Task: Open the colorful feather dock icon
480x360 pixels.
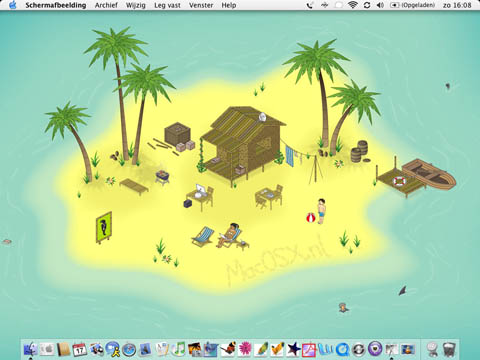Action: point(261,349)
